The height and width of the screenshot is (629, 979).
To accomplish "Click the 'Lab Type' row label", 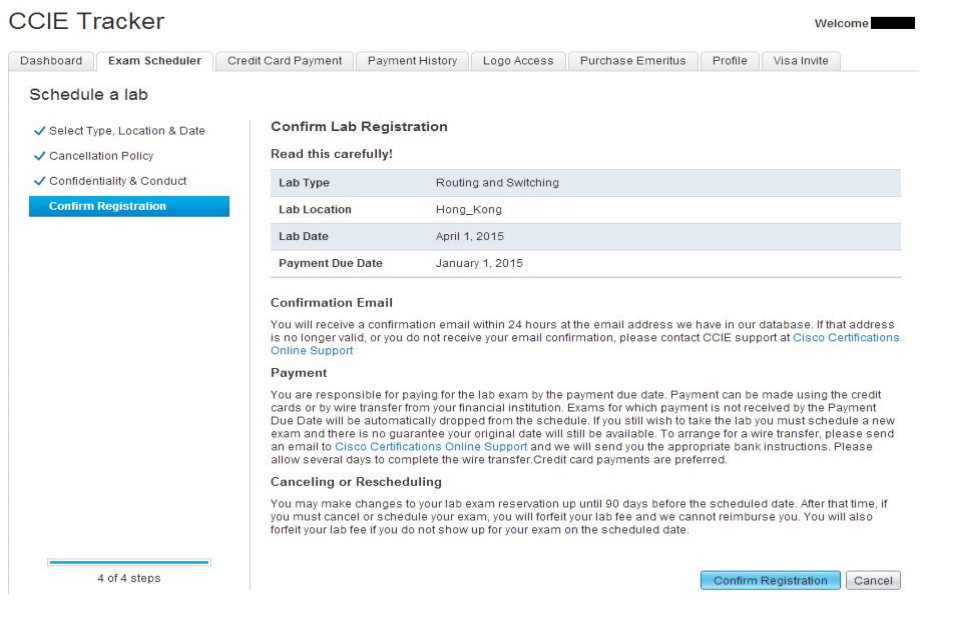I will click(x=304, y=182).
